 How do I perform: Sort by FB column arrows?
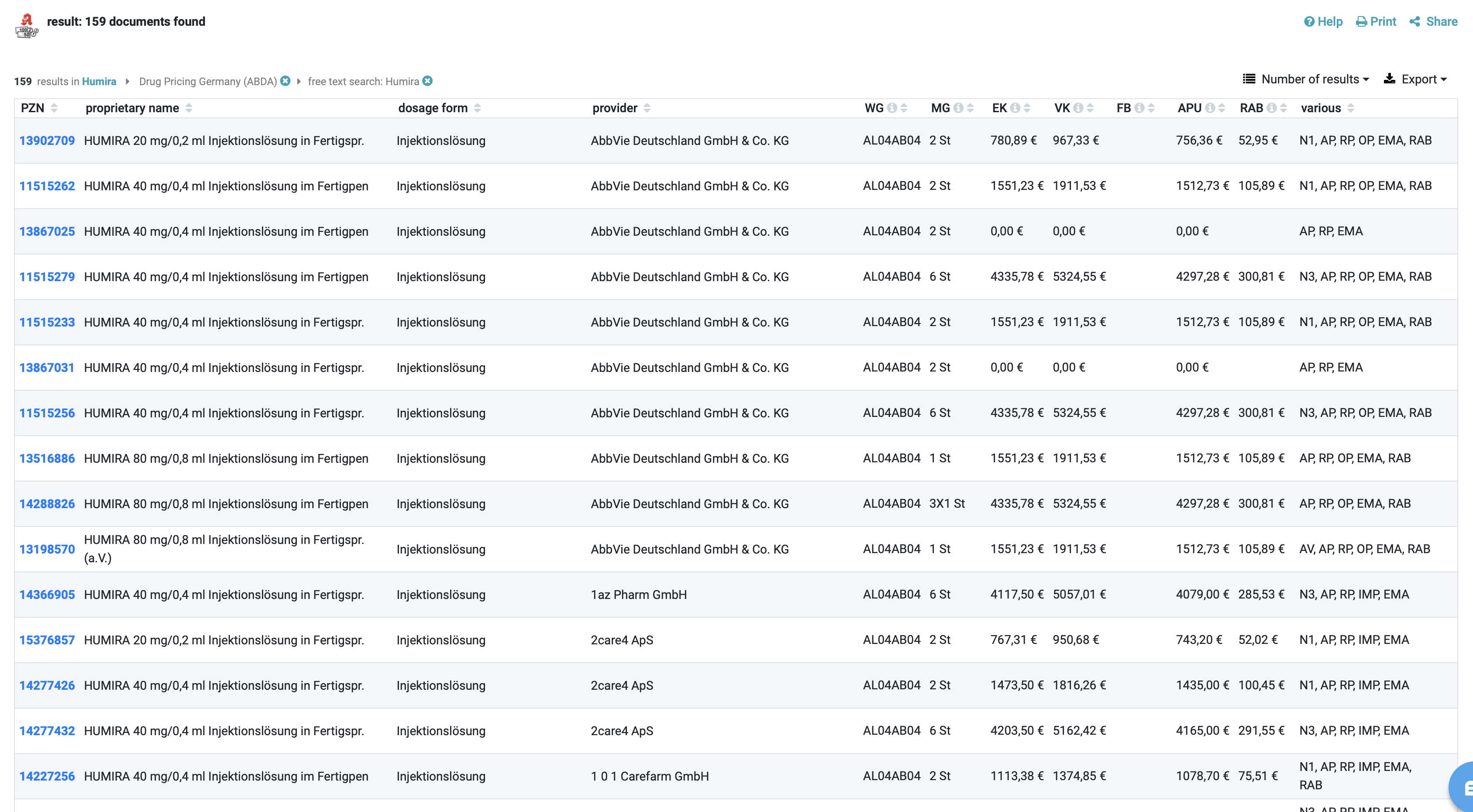pyautogui.click(x=1151, y=108)
